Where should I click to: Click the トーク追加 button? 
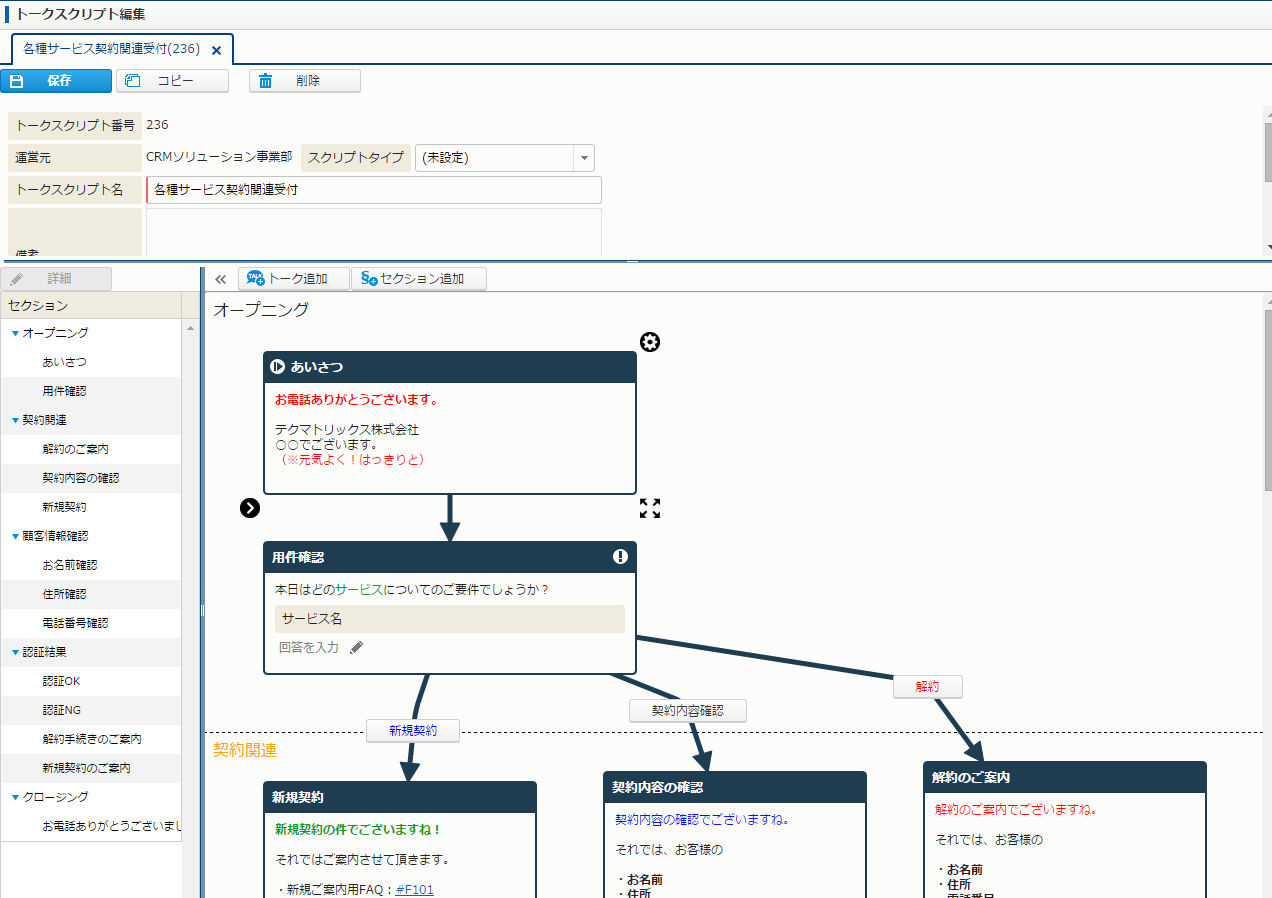point(294,279)
